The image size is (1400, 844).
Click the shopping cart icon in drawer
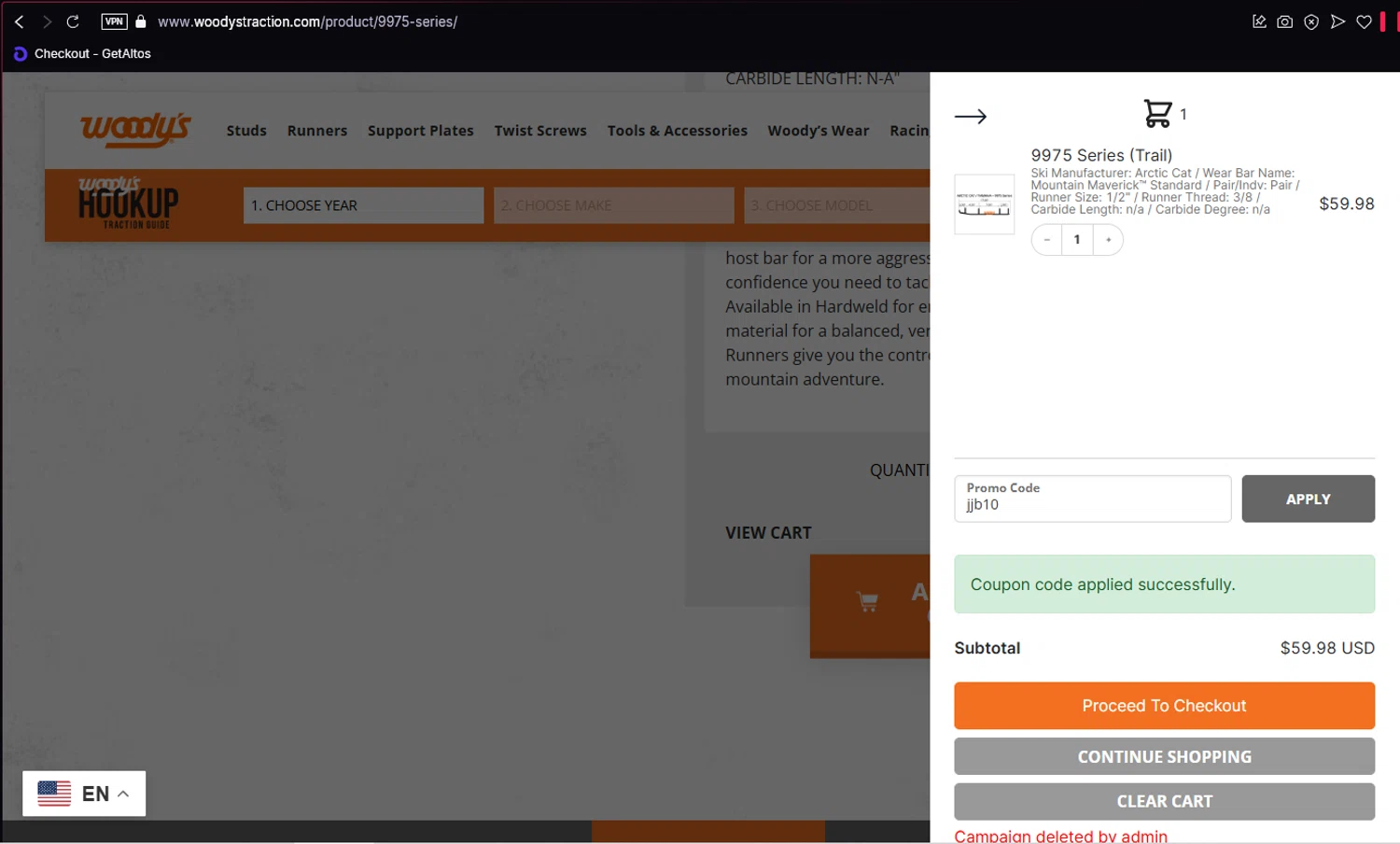(1157, 114)
